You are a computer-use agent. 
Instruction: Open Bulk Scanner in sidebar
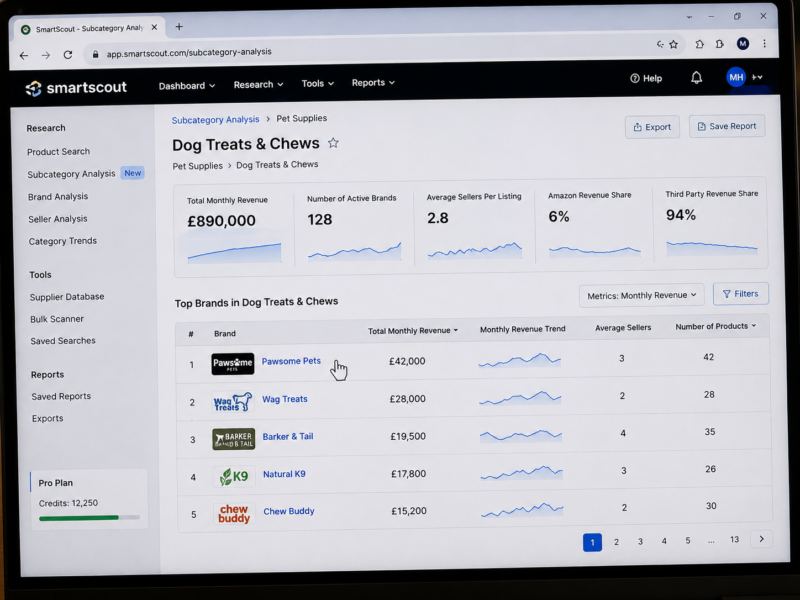(x=57, y=319)
